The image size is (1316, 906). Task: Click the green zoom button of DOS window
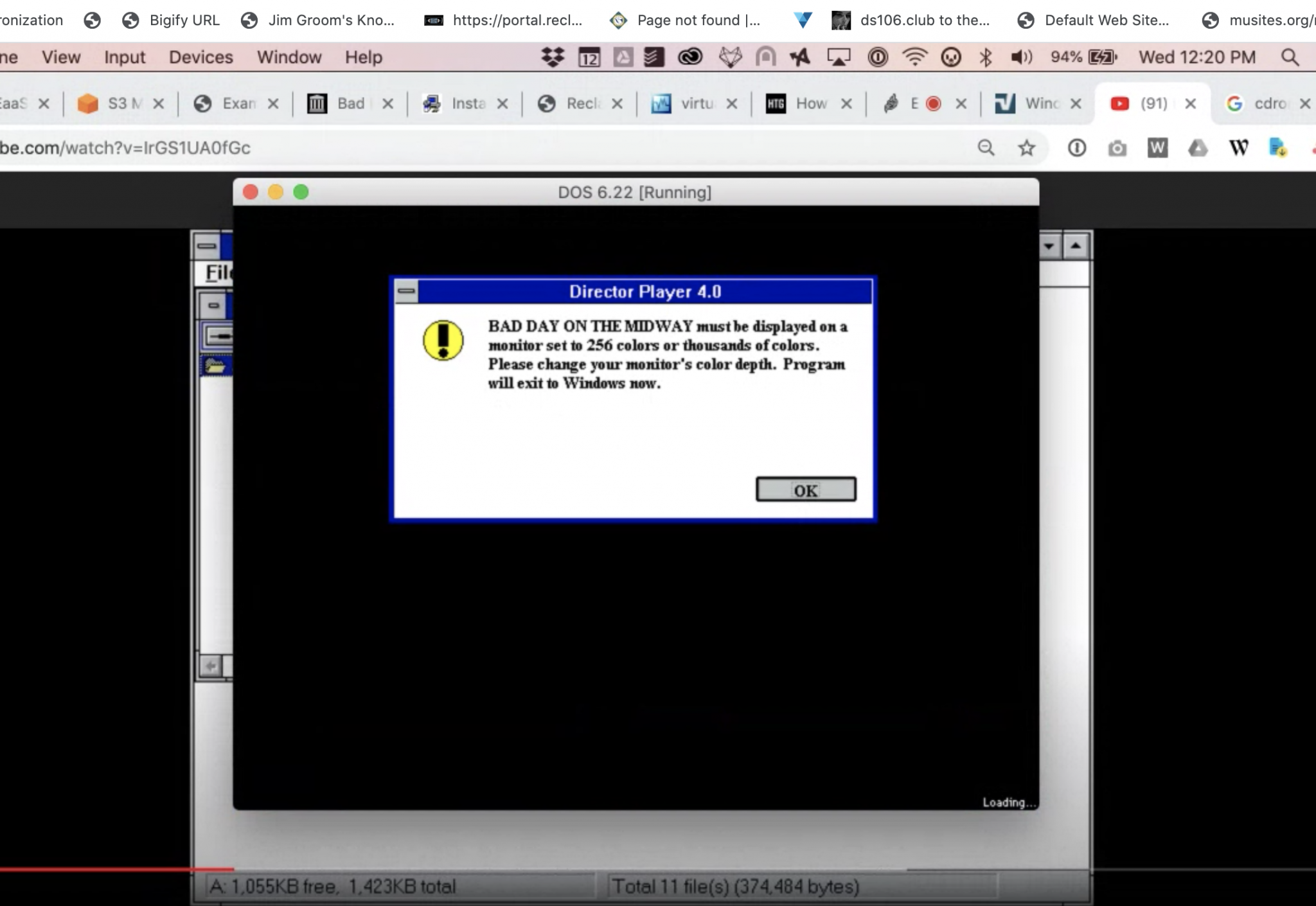301,192
